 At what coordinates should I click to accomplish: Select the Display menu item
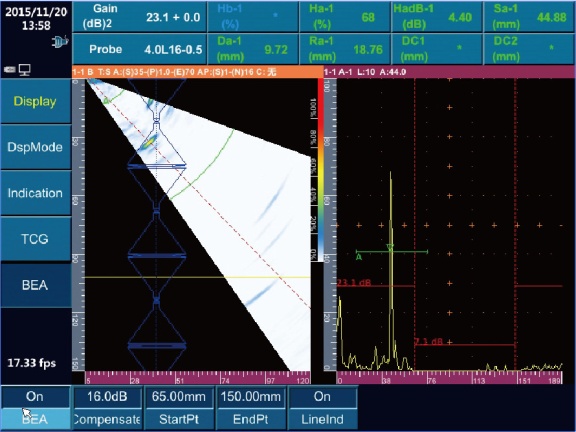[x=36, y=101]
